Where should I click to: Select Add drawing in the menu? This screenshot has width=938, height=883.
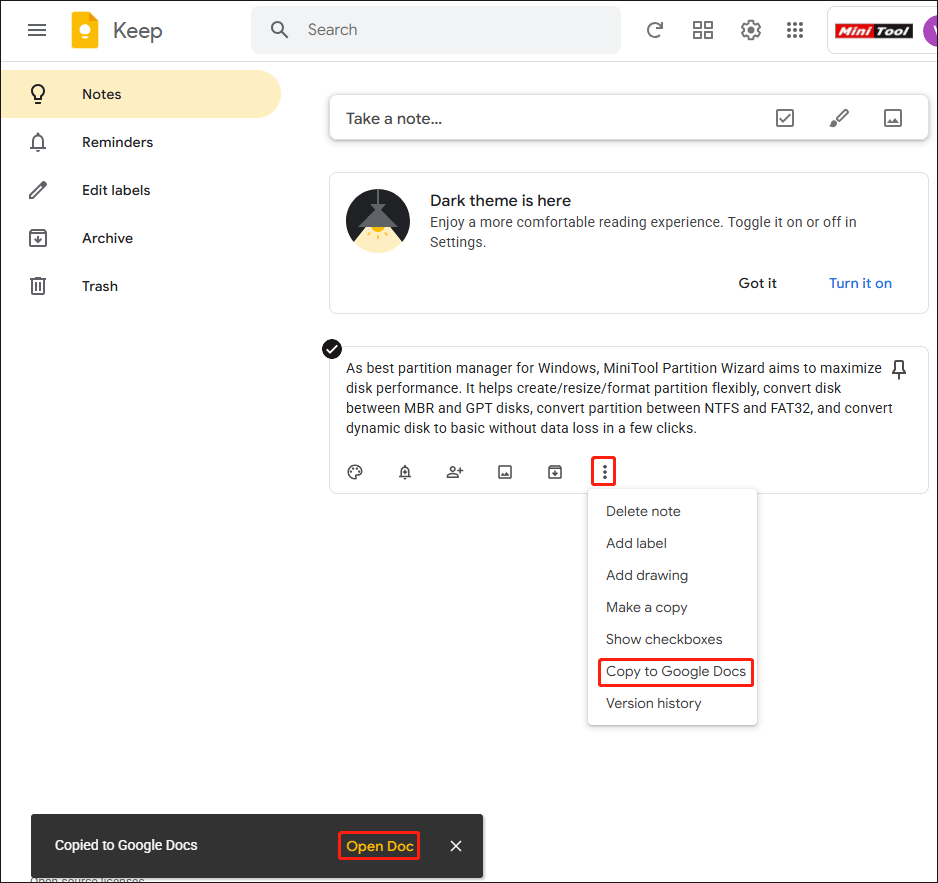672,576
